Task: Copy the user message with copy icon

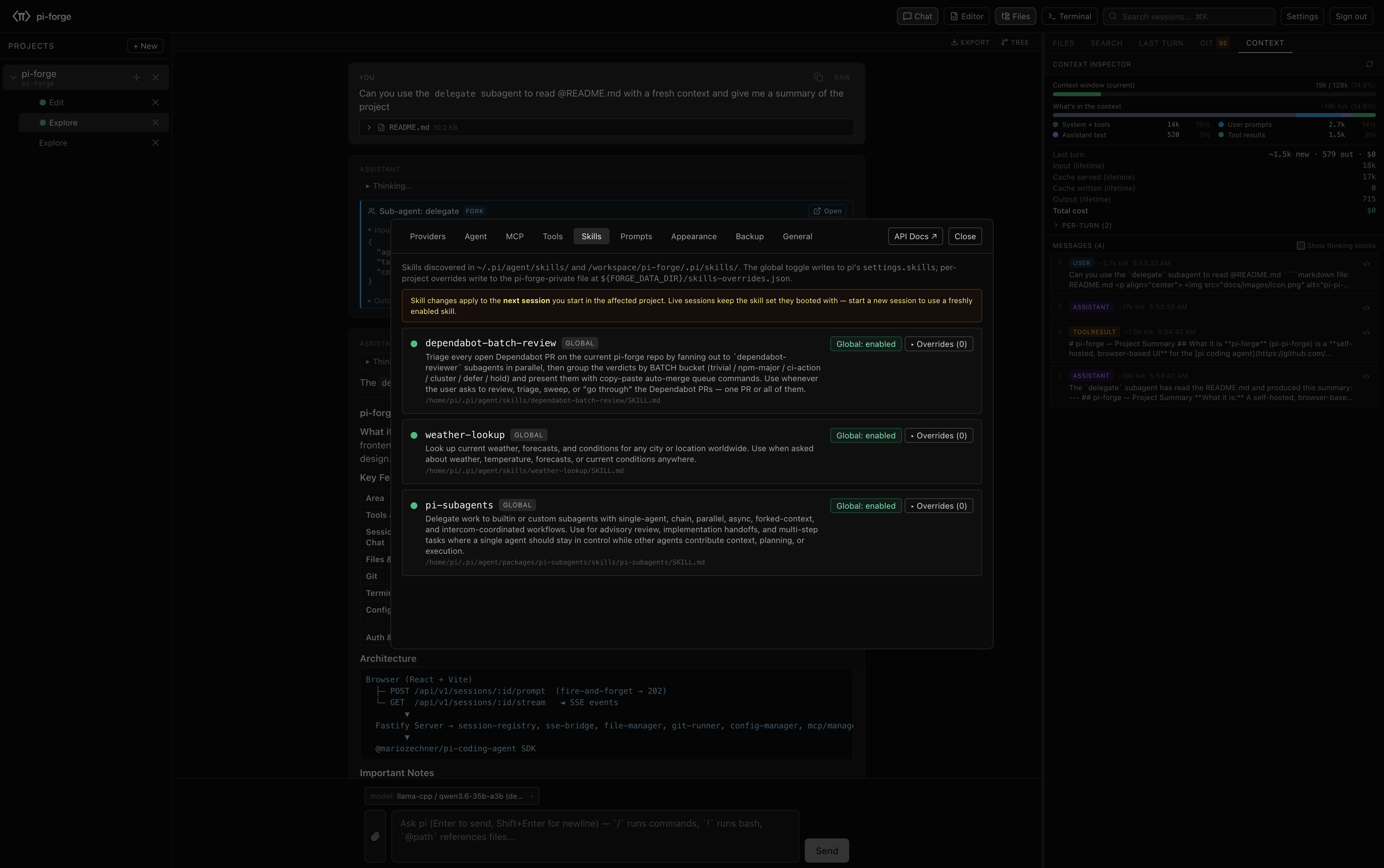Action: [818, 77]
